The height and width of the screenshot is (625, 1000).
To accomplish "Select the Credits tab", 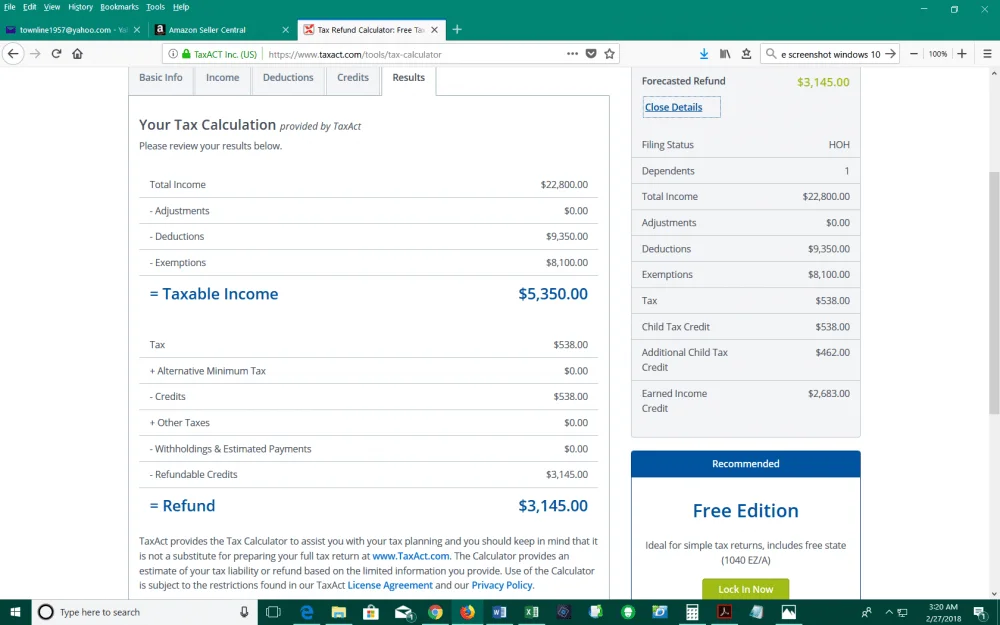I will pyautogui.click(x=353, y=78).
